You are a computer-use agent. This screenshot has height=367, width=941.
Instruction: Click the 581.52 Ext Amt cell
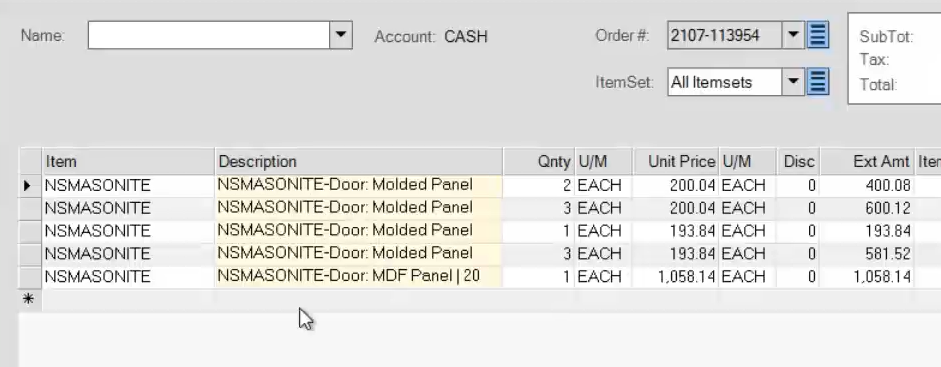(867, 254)
